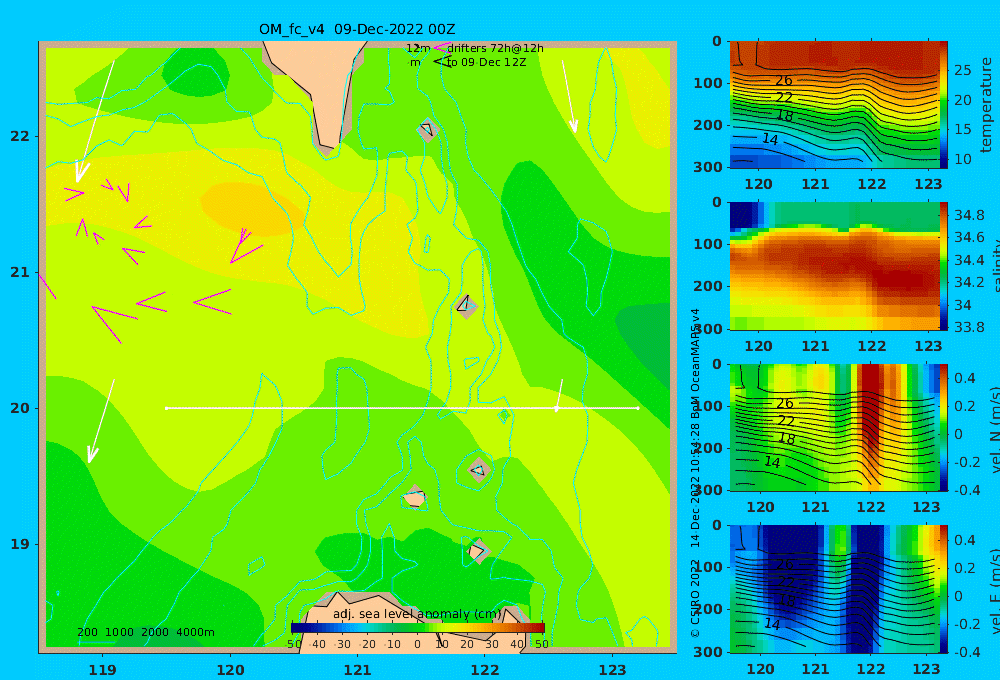Click latitude label 21 on the main map
This screenshot has width=1000, height=680.
20,272
